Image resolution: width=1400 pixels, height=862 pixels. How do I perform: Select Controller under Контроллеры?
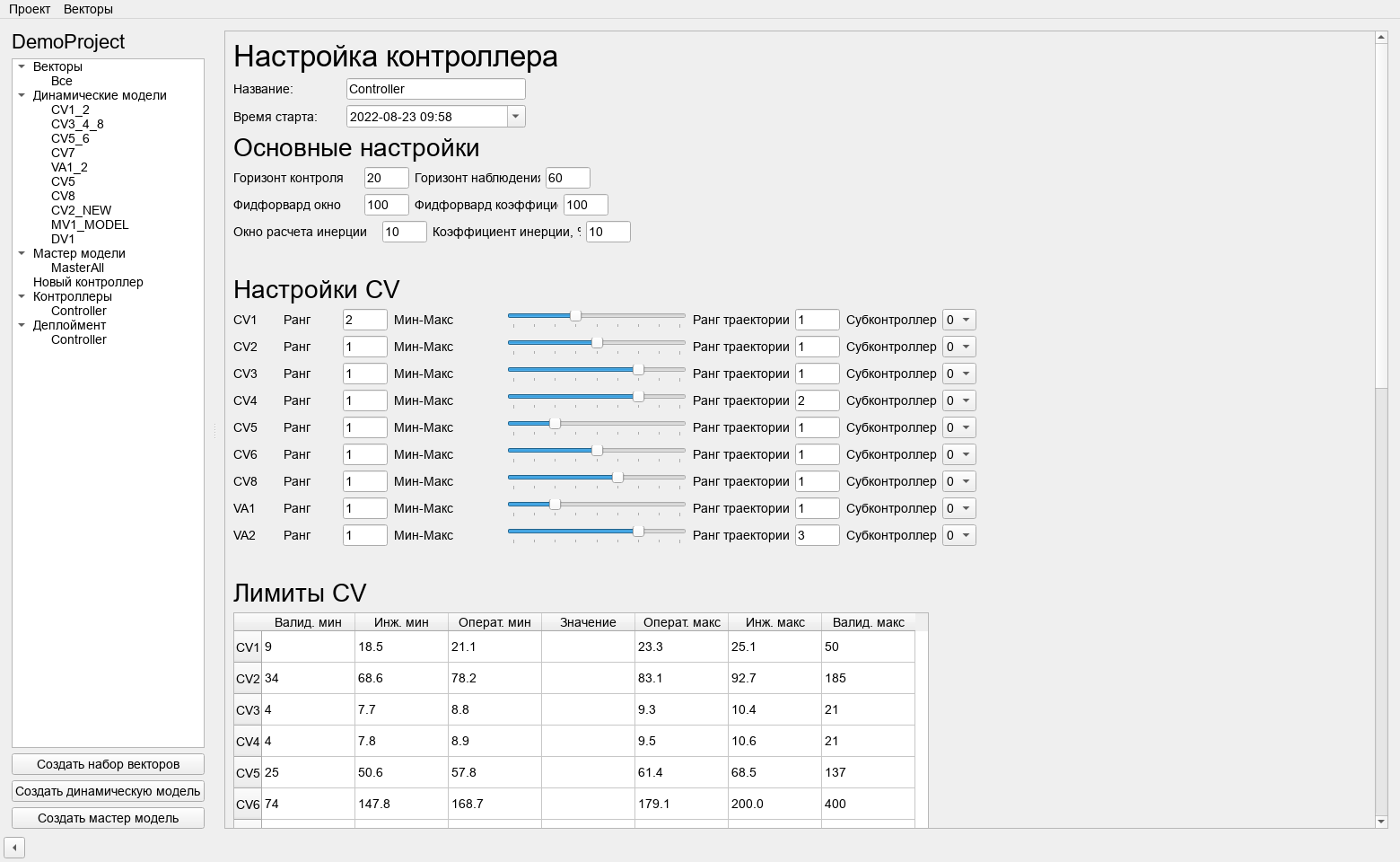[79, 311]
